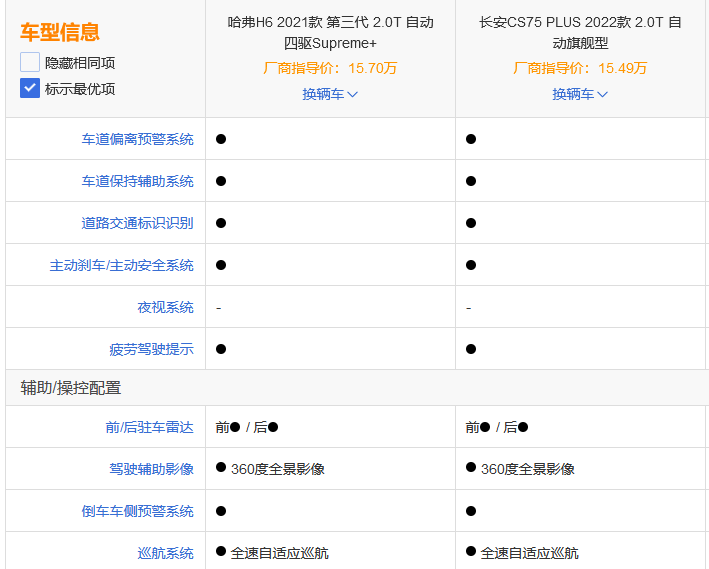Open the 巡航系统 link
The height and width of the screenshot is (569, 709).
(165, 553)
